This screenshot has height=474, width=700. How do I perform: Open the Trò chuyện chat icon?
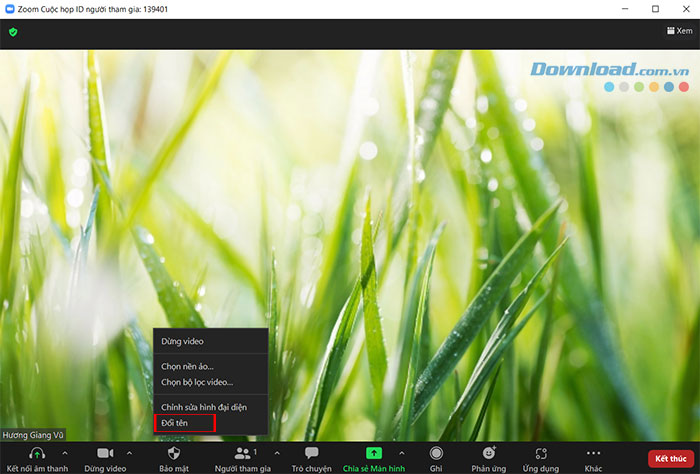coord(311,454)
